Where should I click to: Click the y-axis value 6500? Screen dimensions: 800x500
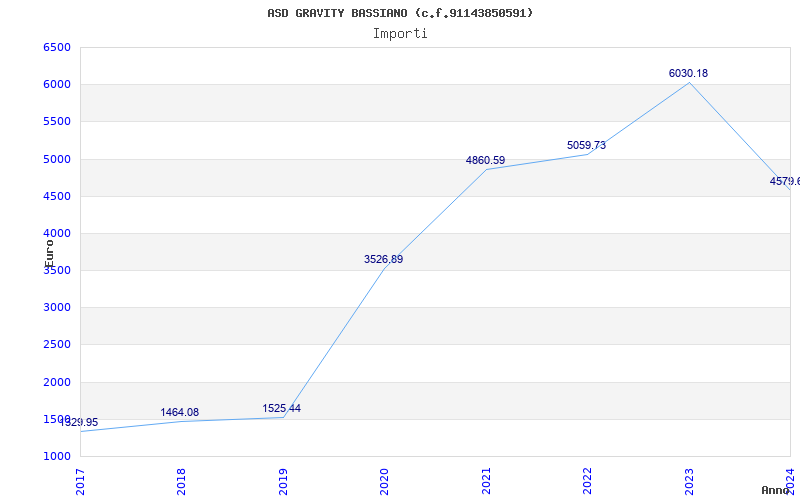(57, 47)
